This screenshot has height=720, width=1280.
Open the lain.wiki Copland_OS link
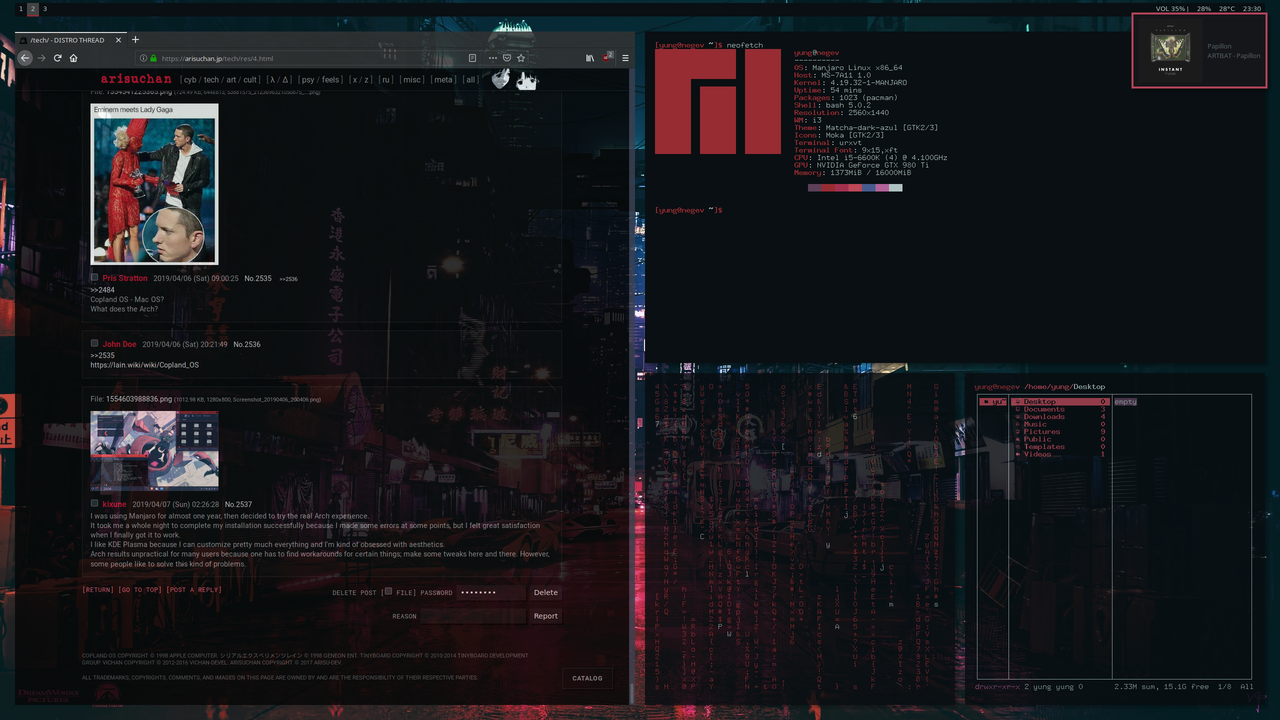144,365
